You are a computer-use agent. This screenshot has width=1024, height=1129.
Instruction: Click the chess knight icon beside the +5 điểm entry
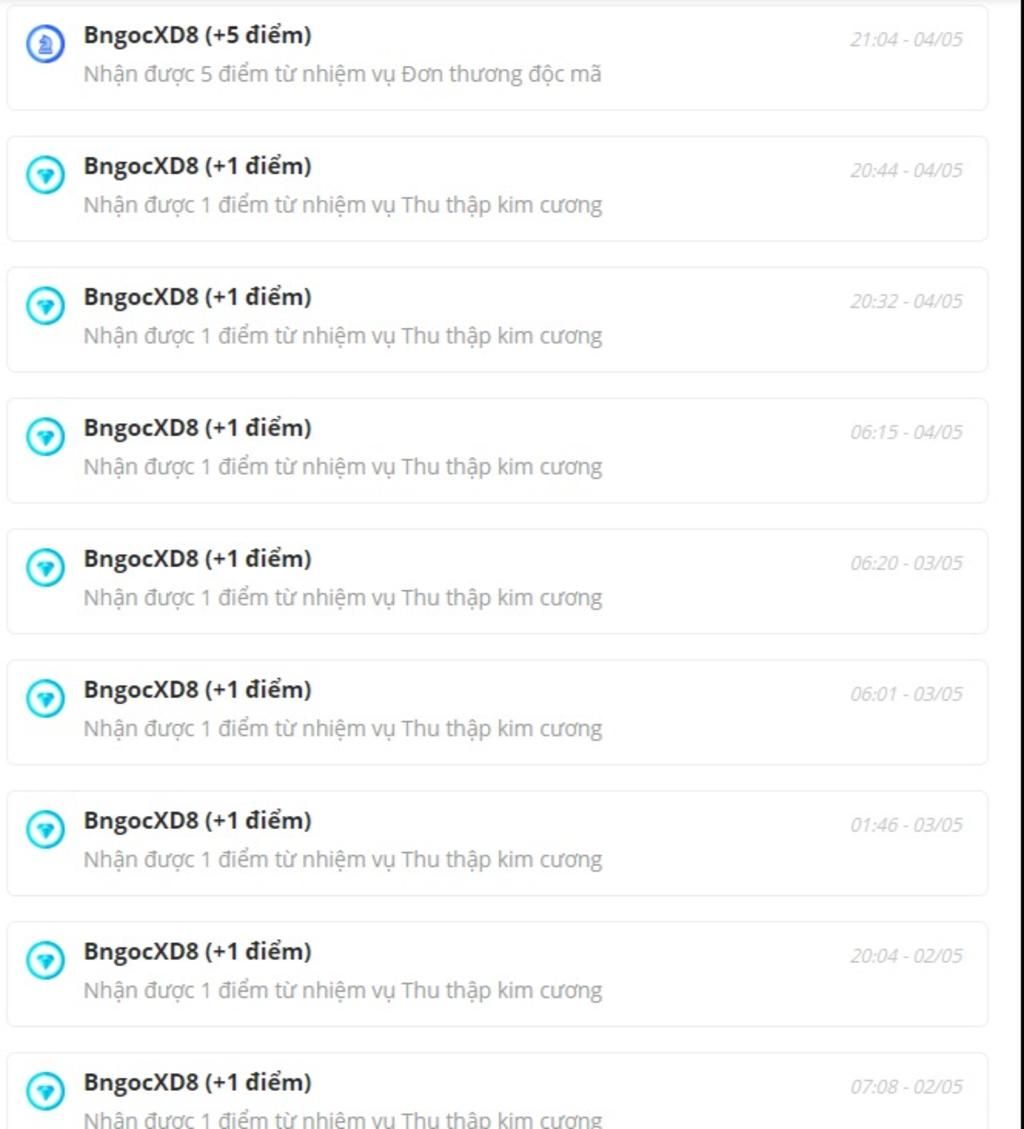[45, 44]
